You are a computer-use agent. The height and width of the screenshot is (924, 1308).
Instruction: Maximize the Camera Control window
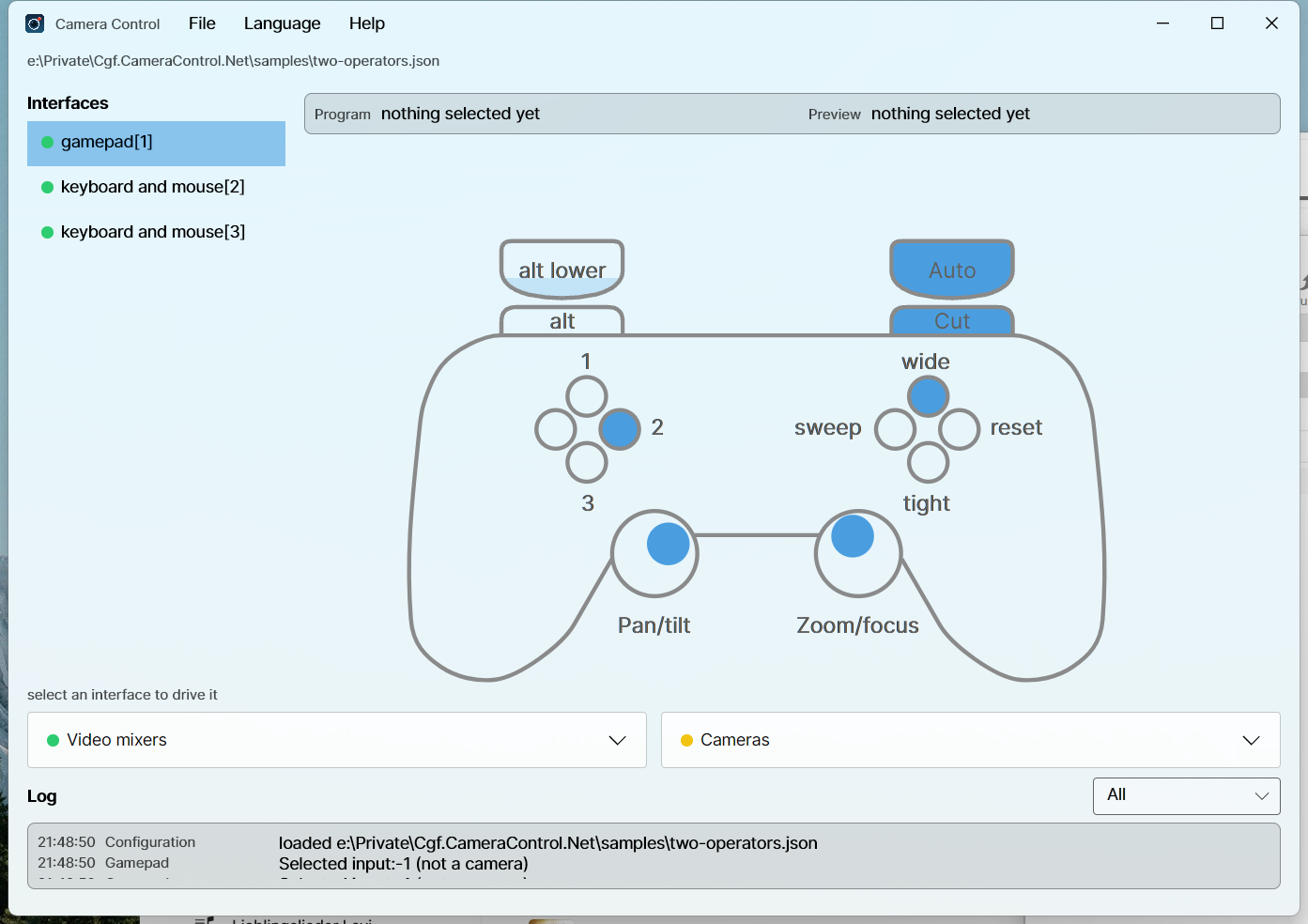[x=1217, y=23]
